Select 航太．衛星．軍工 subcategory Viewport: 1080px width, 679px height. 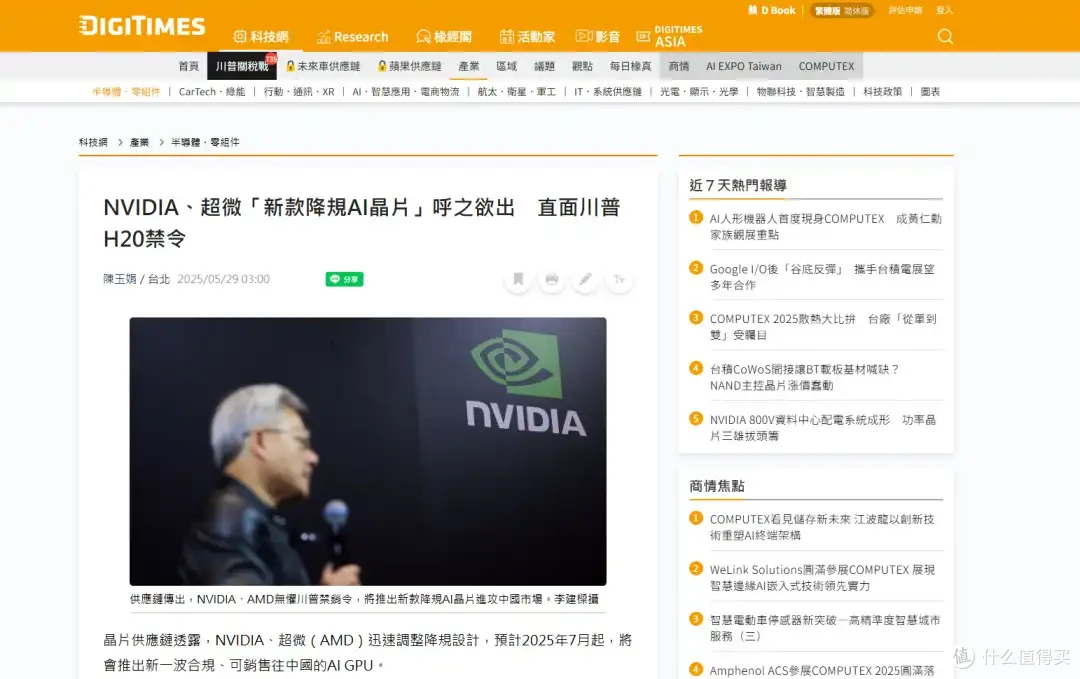click(x=517, y=92)
